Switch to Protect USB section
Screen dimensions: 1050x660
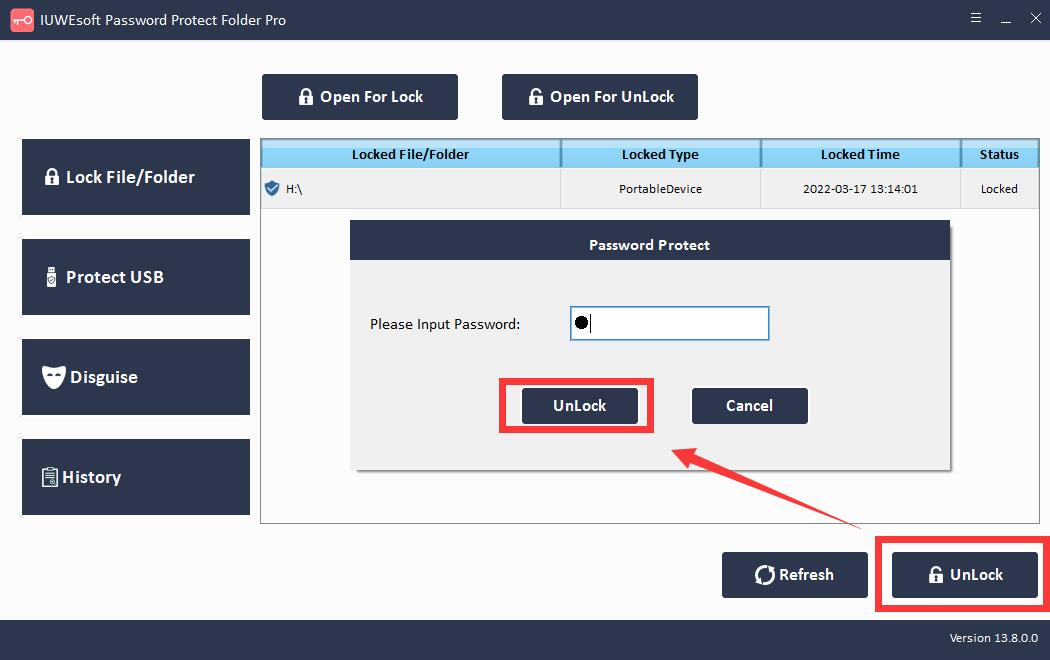[136, 276]
